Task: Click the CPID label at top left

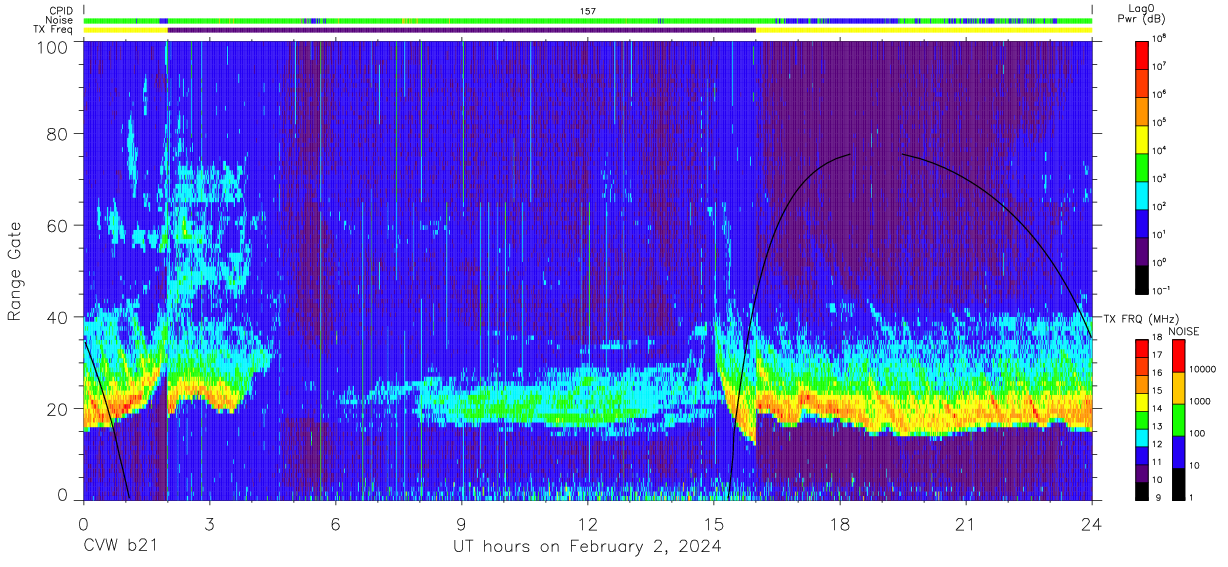Action: point(61,11)
